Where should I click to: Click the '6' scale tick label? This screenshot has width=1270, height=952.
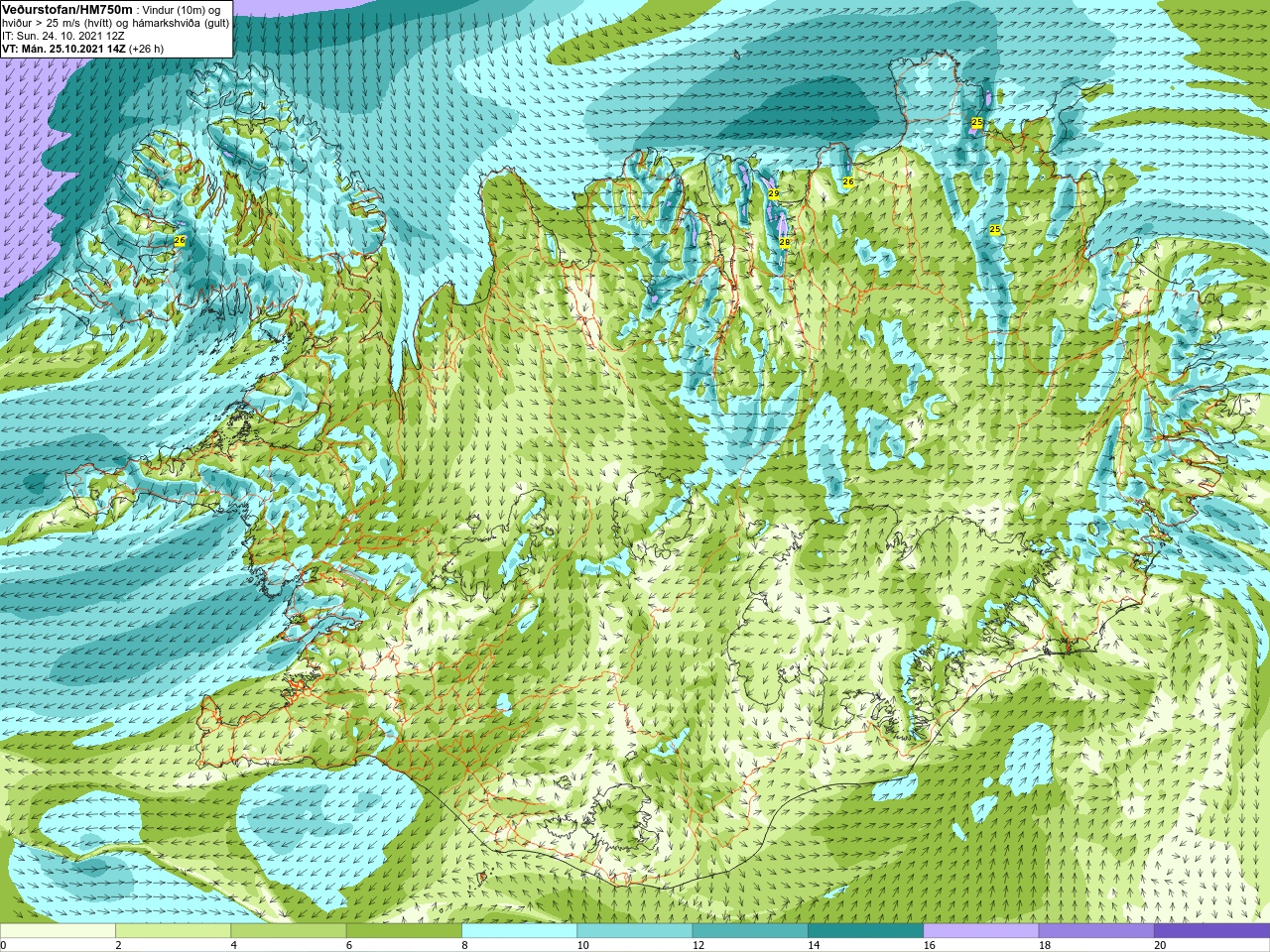(349, 945)
